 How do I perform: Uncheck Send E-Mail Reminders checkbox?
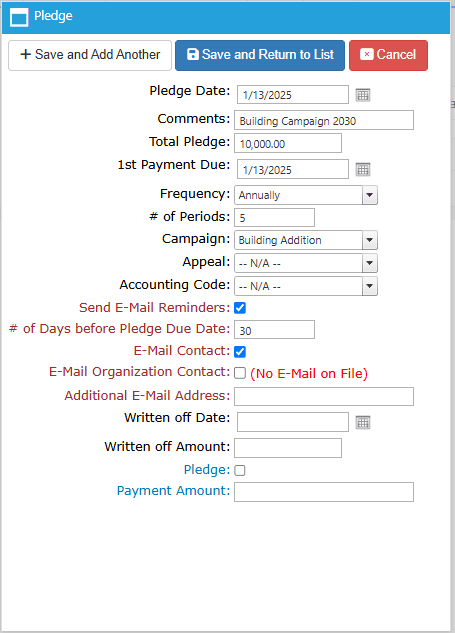pos(240,308)
